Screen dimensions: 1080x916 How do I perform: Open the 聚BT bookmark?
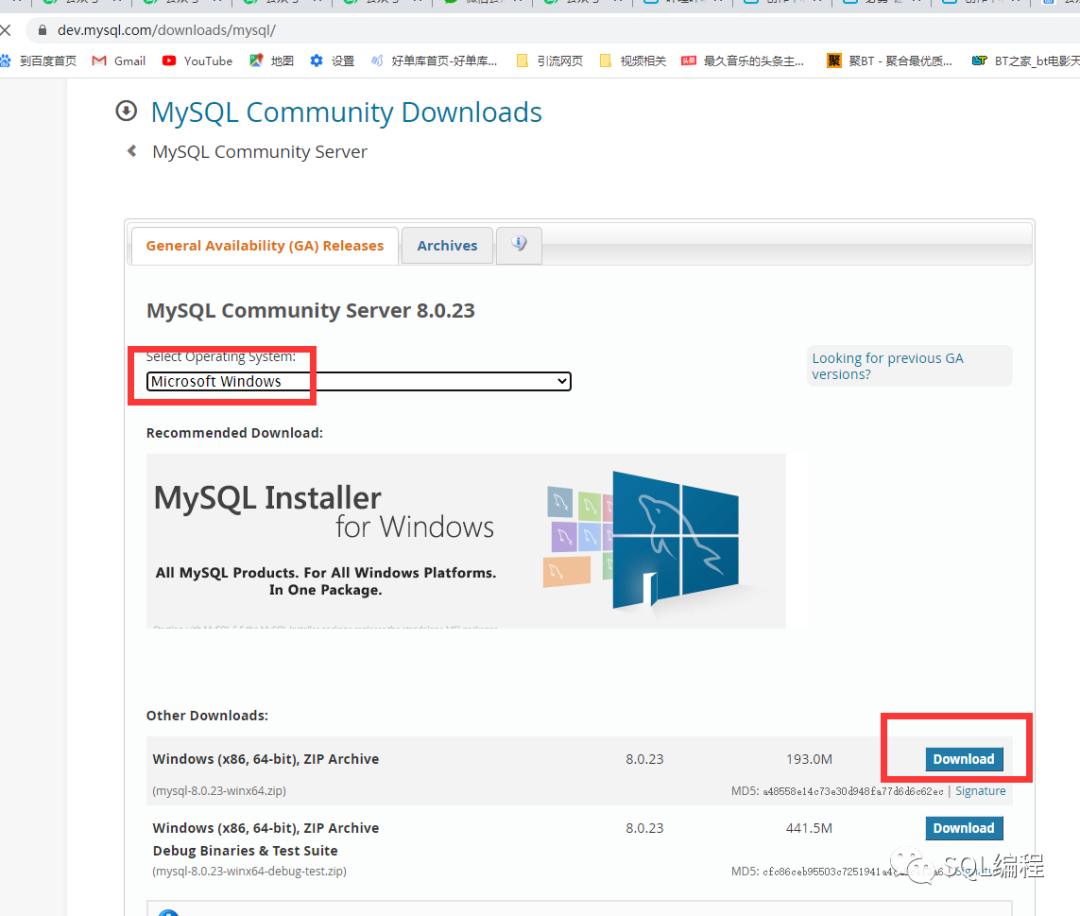click(x=890, y=61)
